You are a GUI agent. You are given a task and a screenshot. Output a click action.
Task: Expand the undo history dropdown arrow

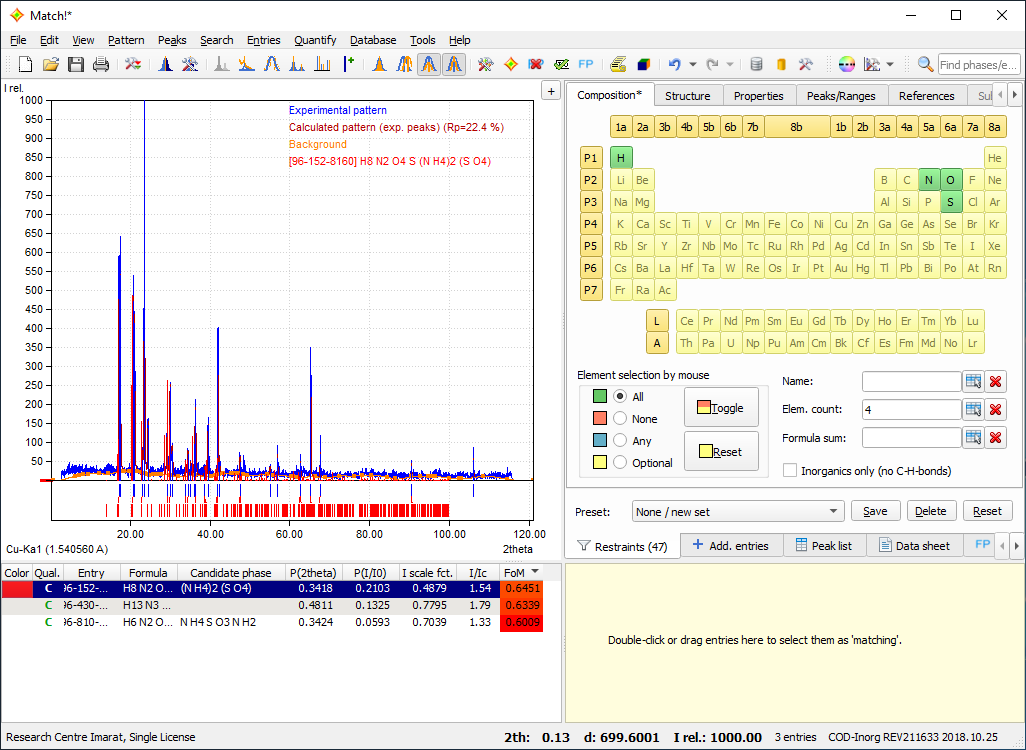(x=692, y=64)
